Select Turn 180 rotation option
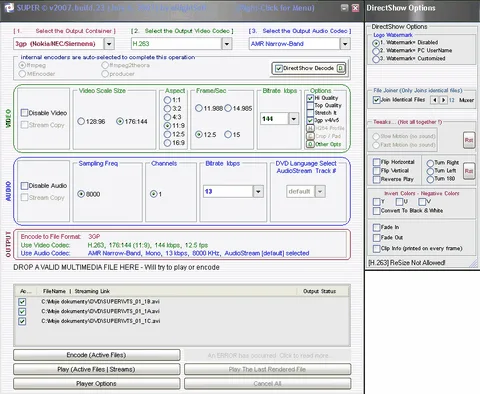Screen dimensions: 480x394 (430, 179)
